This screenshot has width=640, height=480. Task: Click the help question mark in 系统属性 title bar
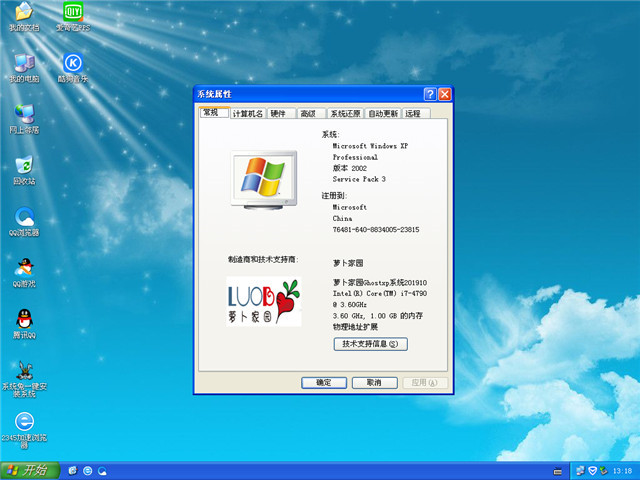[430, 94]
